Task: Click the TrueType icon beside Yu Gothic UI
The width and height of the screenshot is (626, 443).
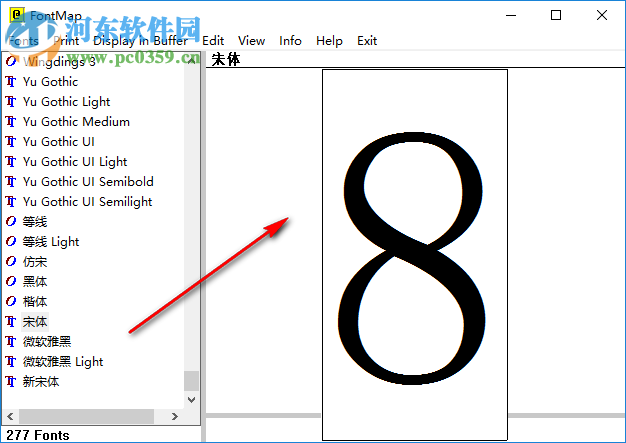Action: click(x=11, y=141)
